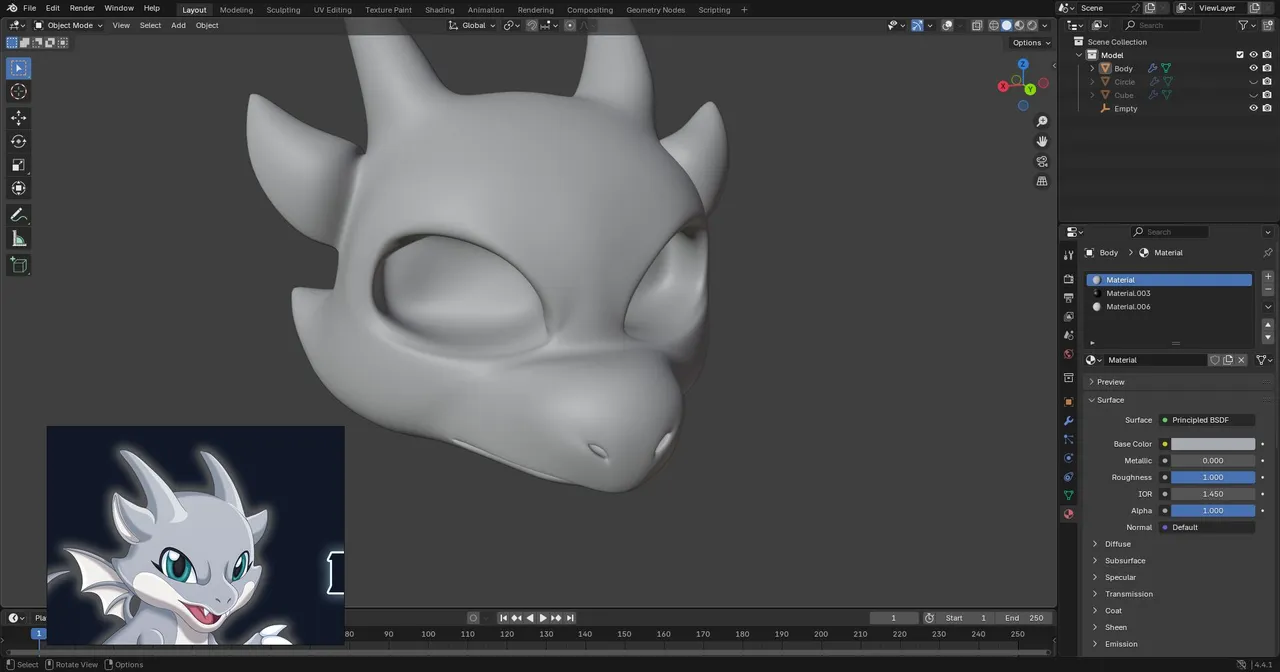Play animation forward in timeline
The height and width of the screenshot is (672, 1280).
click(543, 618)
